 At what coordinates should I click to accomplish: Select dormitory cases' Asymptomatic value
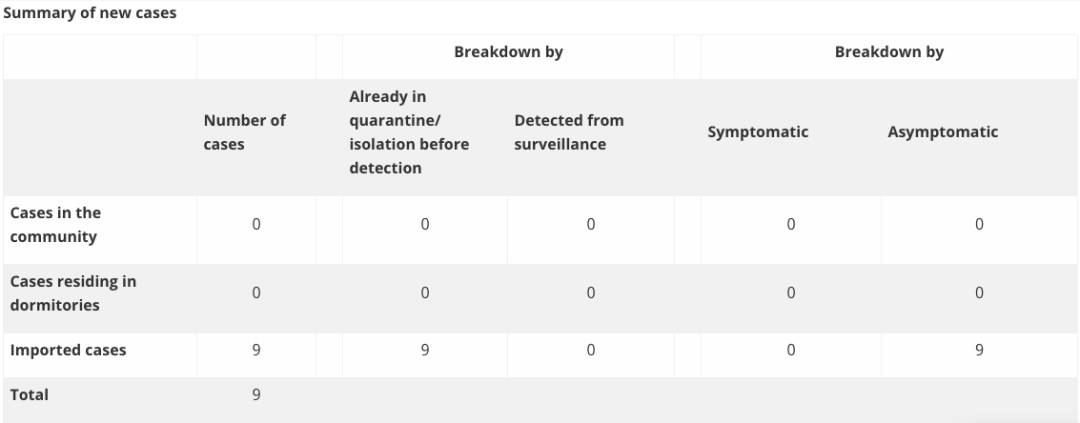click(x=979, y=293)
